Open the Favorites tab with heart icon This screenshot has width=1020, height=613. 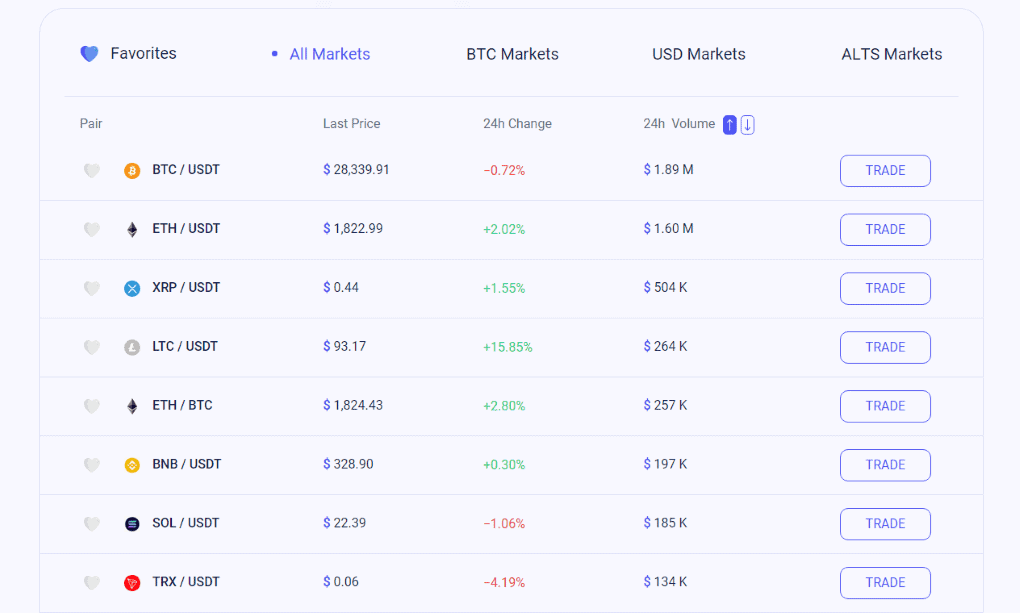[128, 53]
